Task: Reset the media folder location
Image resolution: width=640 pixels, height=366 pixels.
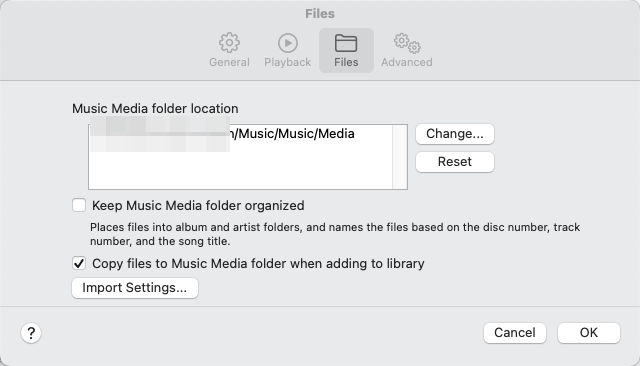Action: pos(455,162)
